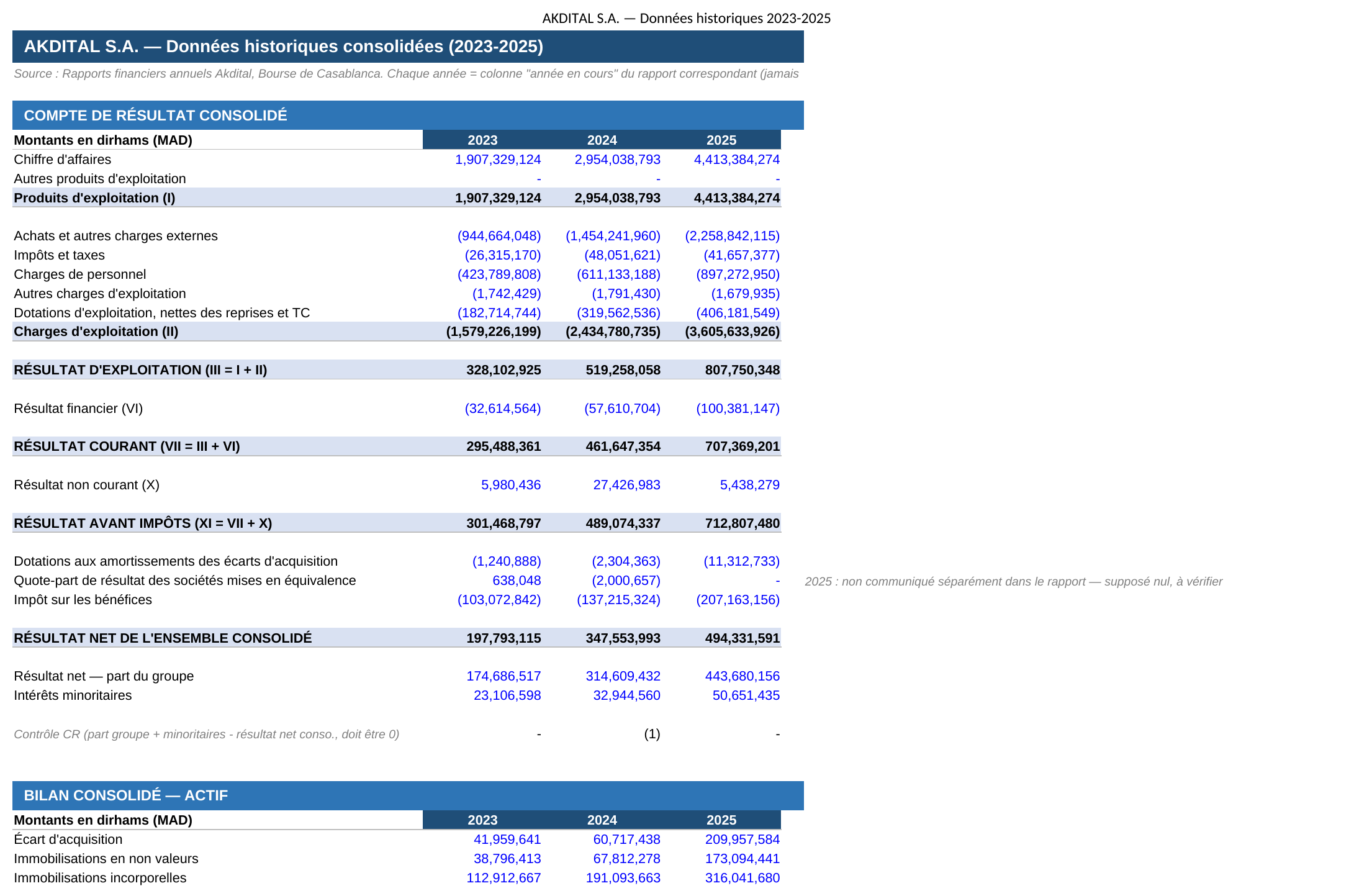
Task: Select the 2024 current result 461,647,354
Action: pyautogui.click(x=623, y=446)
